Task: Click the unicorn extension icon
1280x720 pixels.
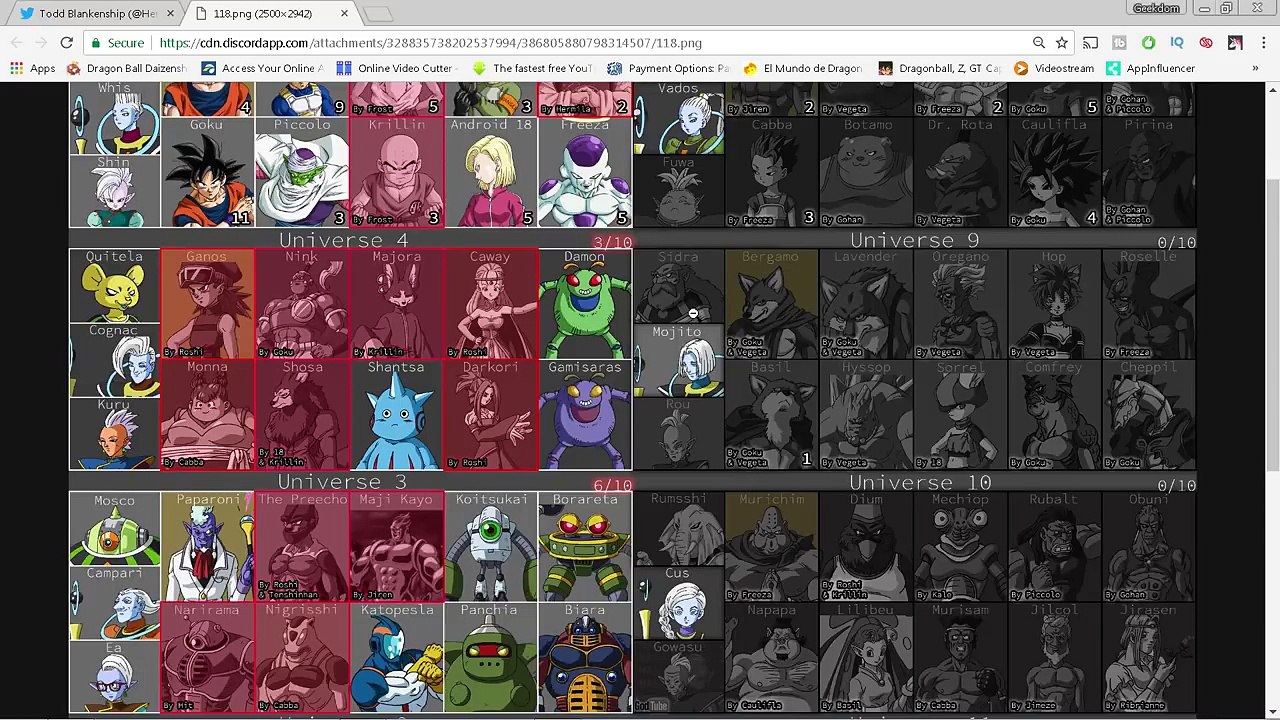Action: click(1235, 43)
